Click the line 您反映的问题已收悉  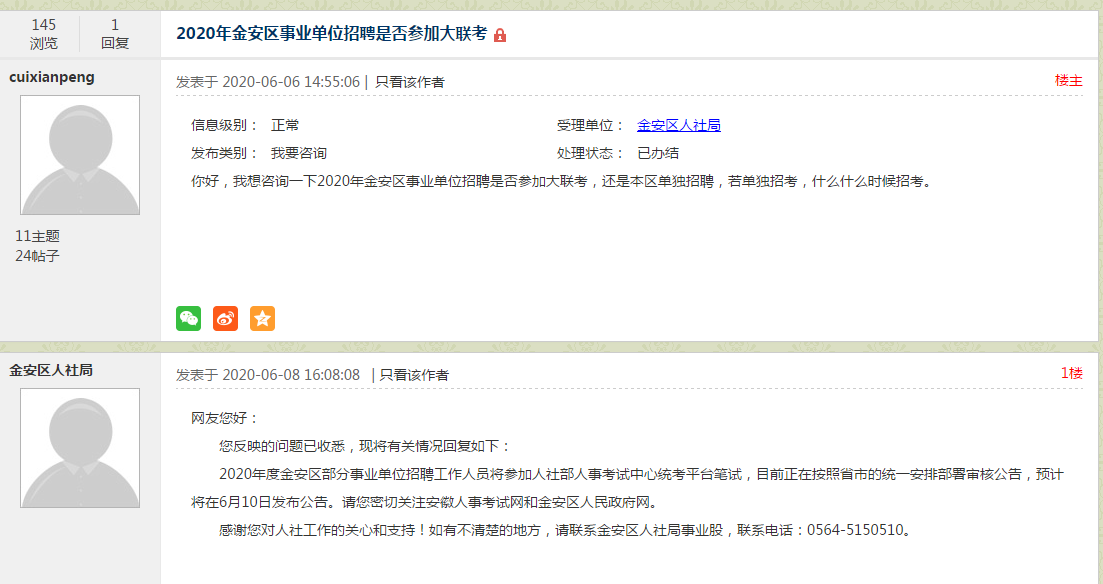pos(366,447)
